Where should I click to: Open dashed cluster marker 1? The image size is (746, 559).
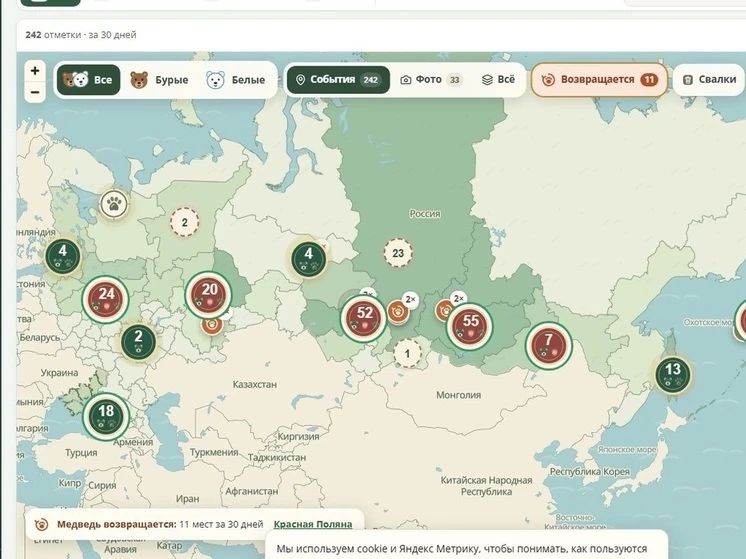(x=407, y=353)
